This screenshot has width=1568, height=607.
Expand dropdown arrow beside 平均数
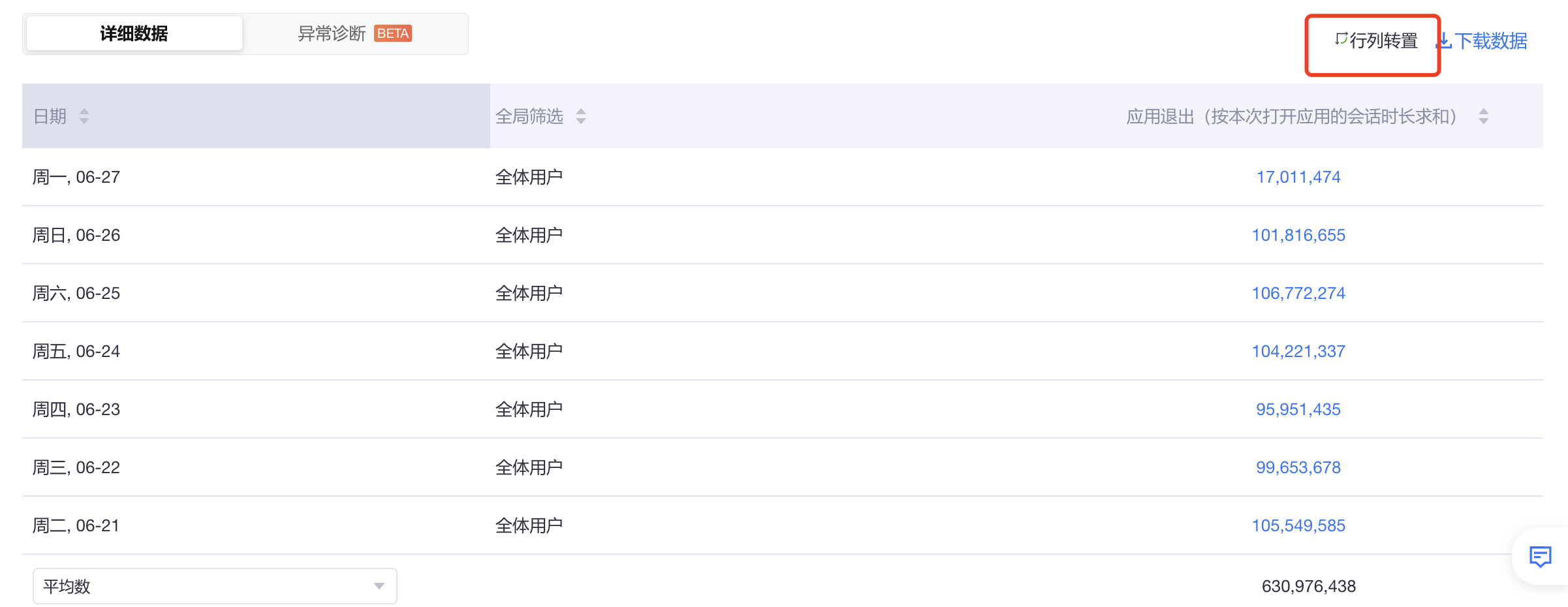(379, 586)
